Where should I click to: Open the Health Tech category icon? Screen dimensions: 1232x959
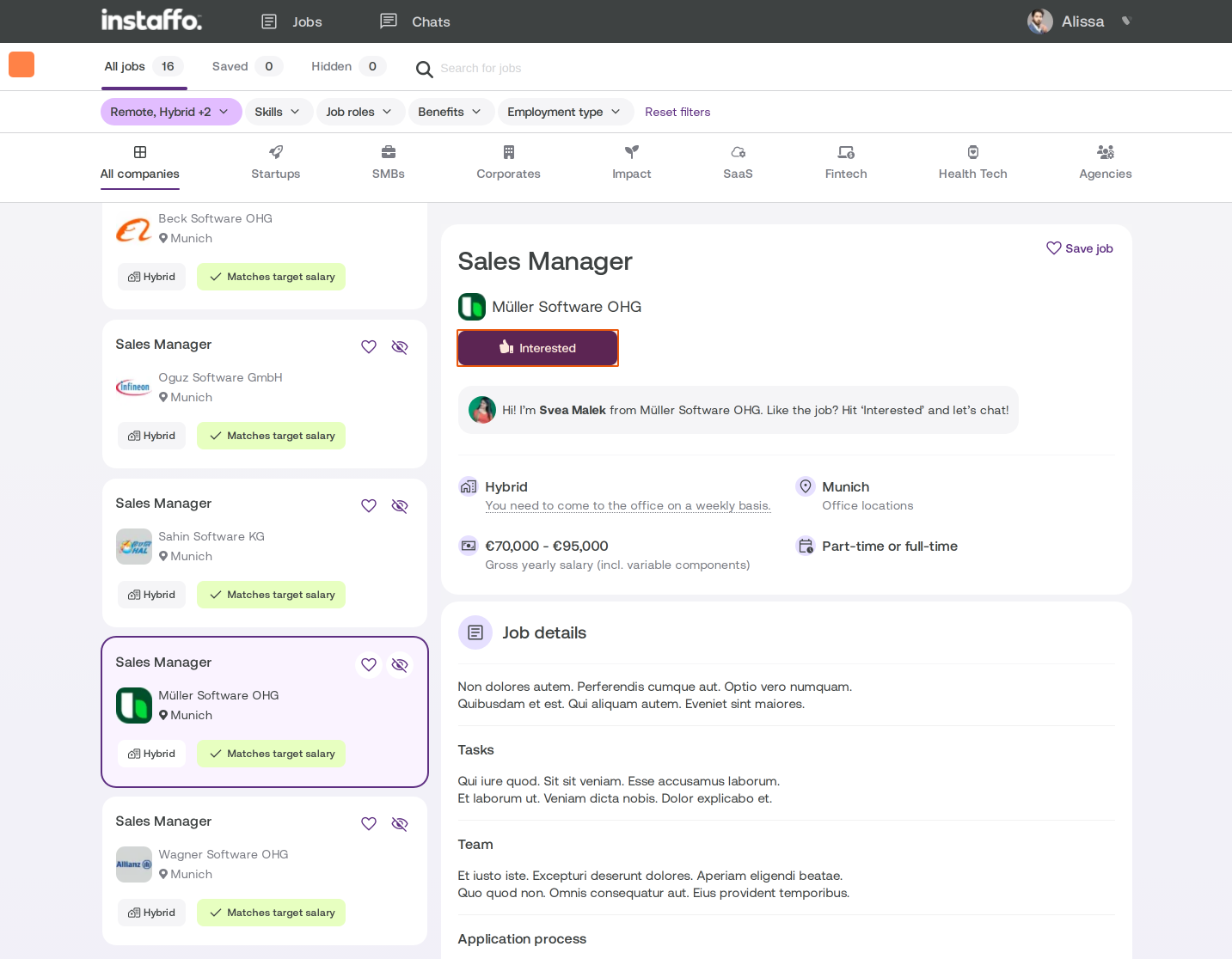pyautogui.click(x=973, y=152)
